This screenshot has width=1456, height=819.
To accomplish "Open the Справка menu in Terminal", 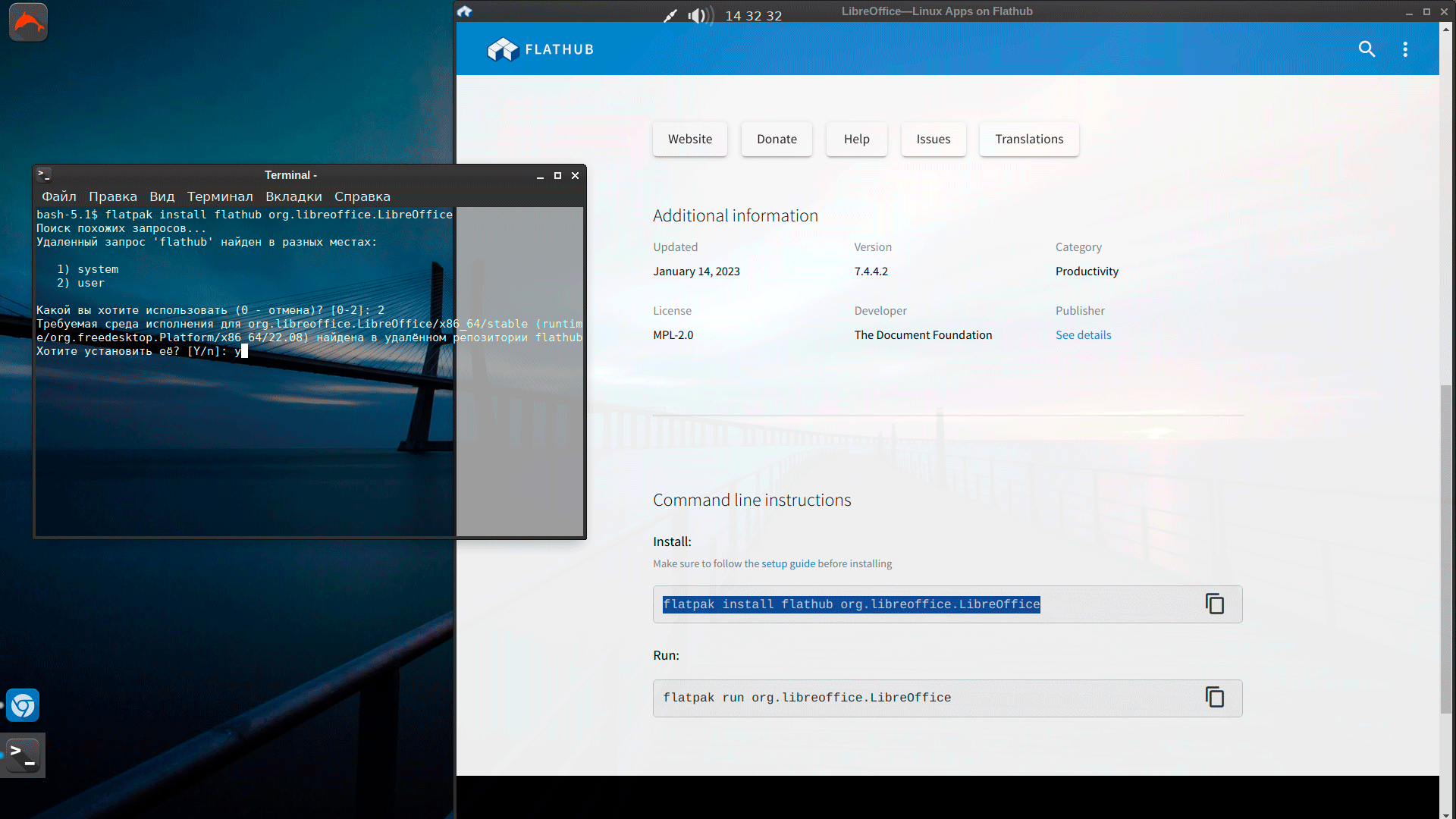I will point(362,196).
